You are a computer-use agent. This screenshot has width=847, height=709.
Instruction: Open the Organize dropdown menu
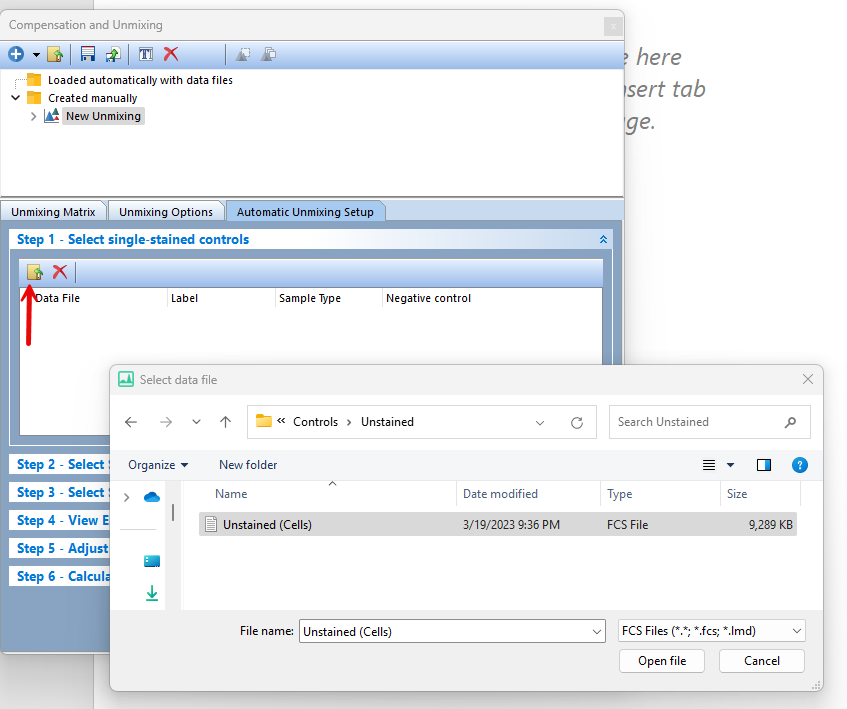pyautogui.click(x=158, y=465)
